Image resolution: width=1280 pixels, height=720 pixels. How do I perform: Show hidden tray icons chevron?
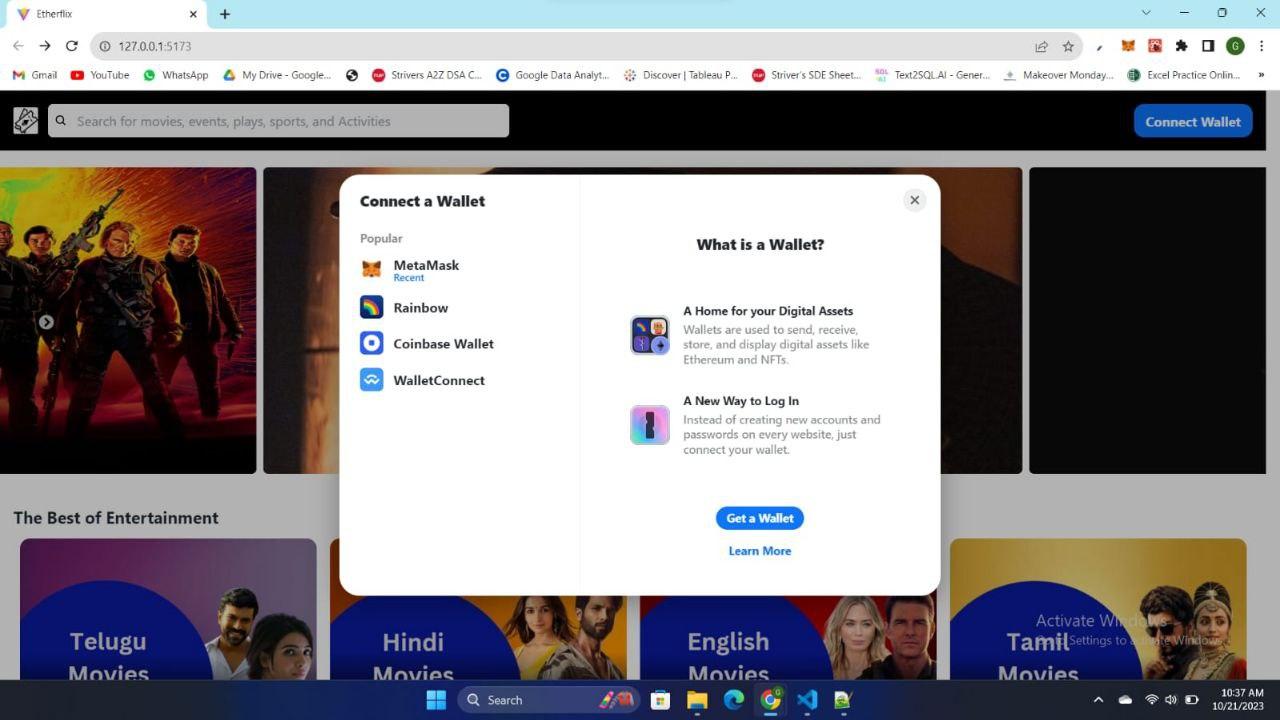(1098, 700)
